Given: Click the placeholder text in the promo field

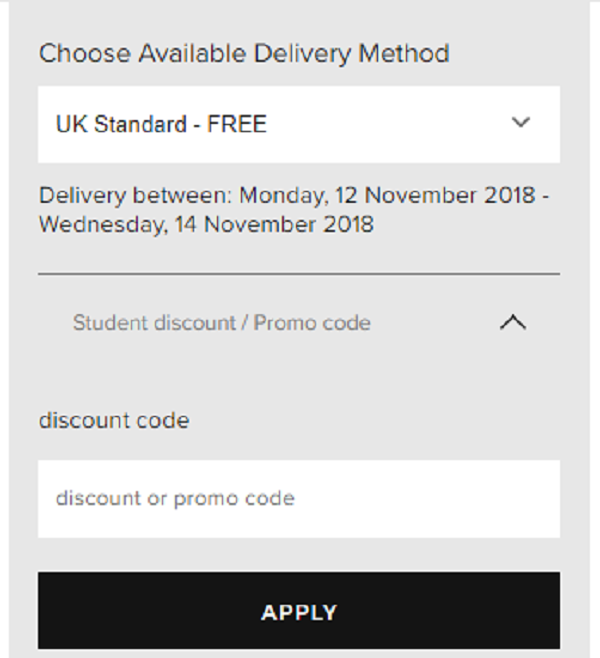Looking at the screenshot, I should [x=175, y=499].
